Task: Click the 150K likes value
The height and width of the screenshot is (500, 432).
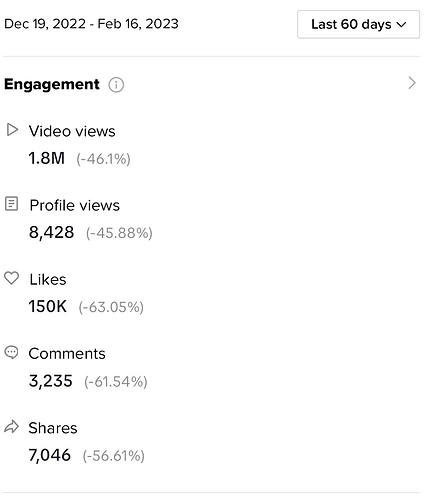Action: click(x=48, y=306)
